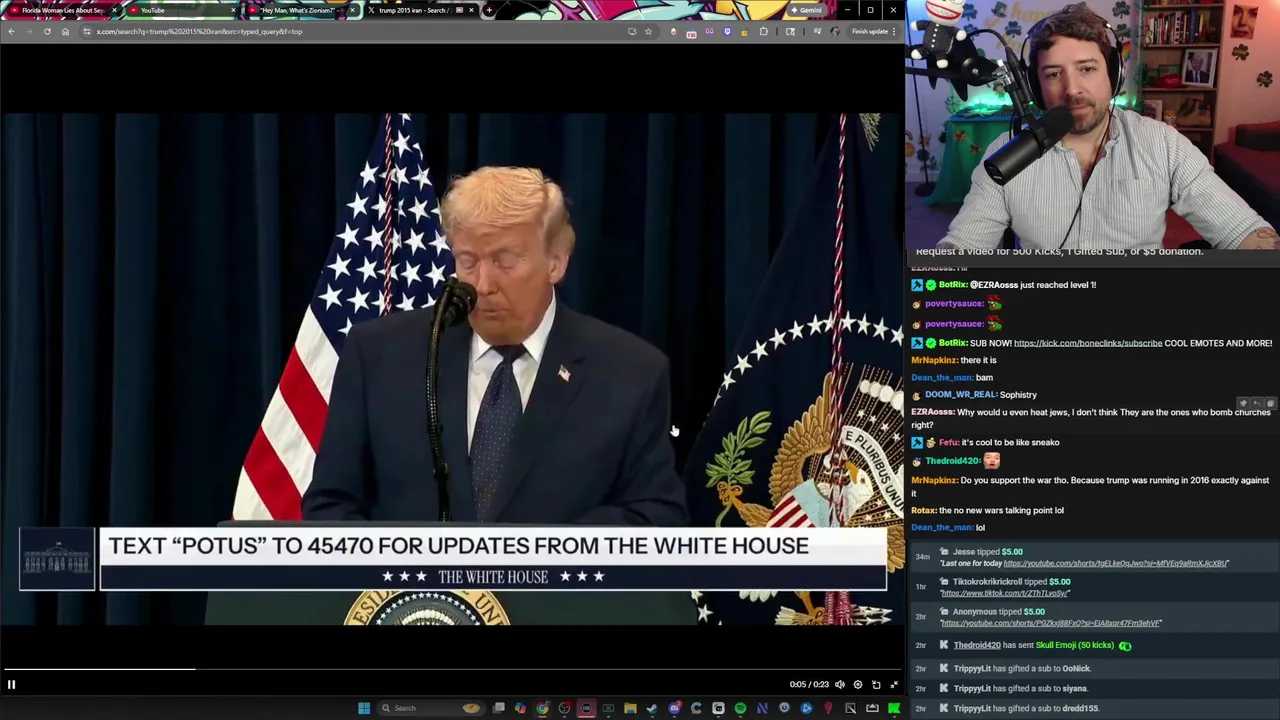Exit fullscreen in the video player
This screenshot has height=720, width=1280.
(894, 684)
